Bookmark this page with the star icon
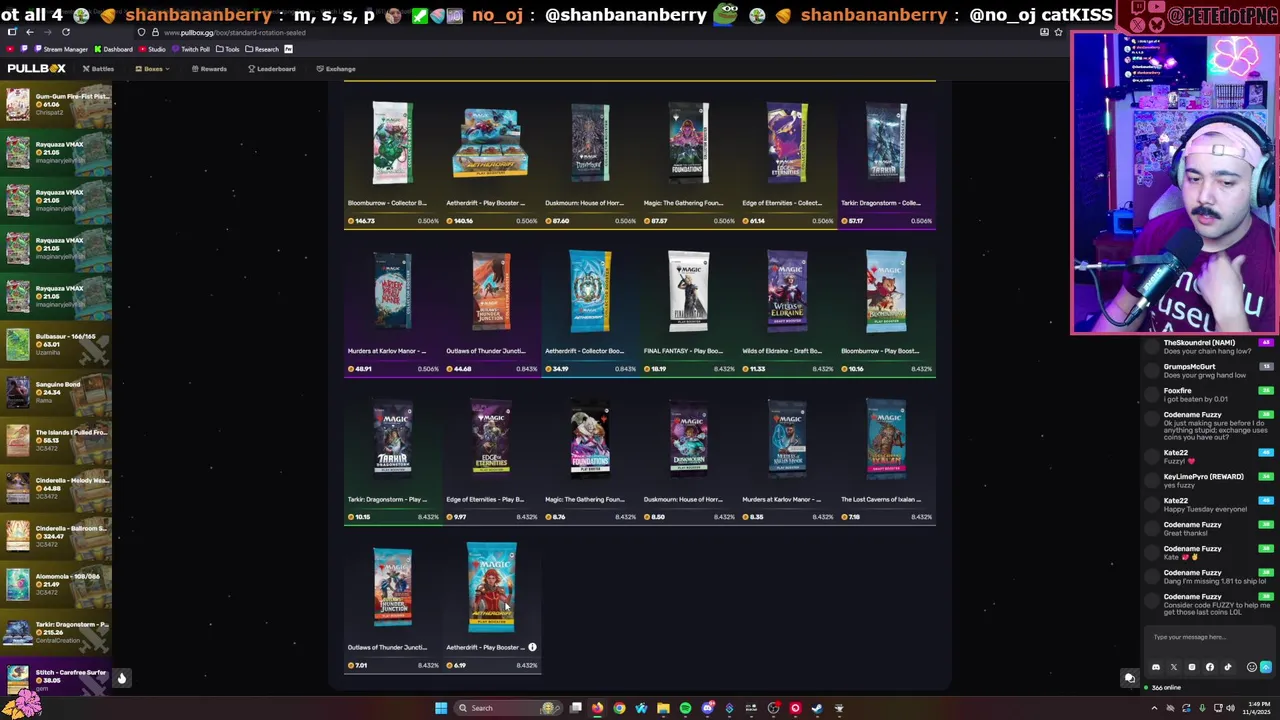This screenshot has width=1280, height=720. click(x=1058, y=32)
